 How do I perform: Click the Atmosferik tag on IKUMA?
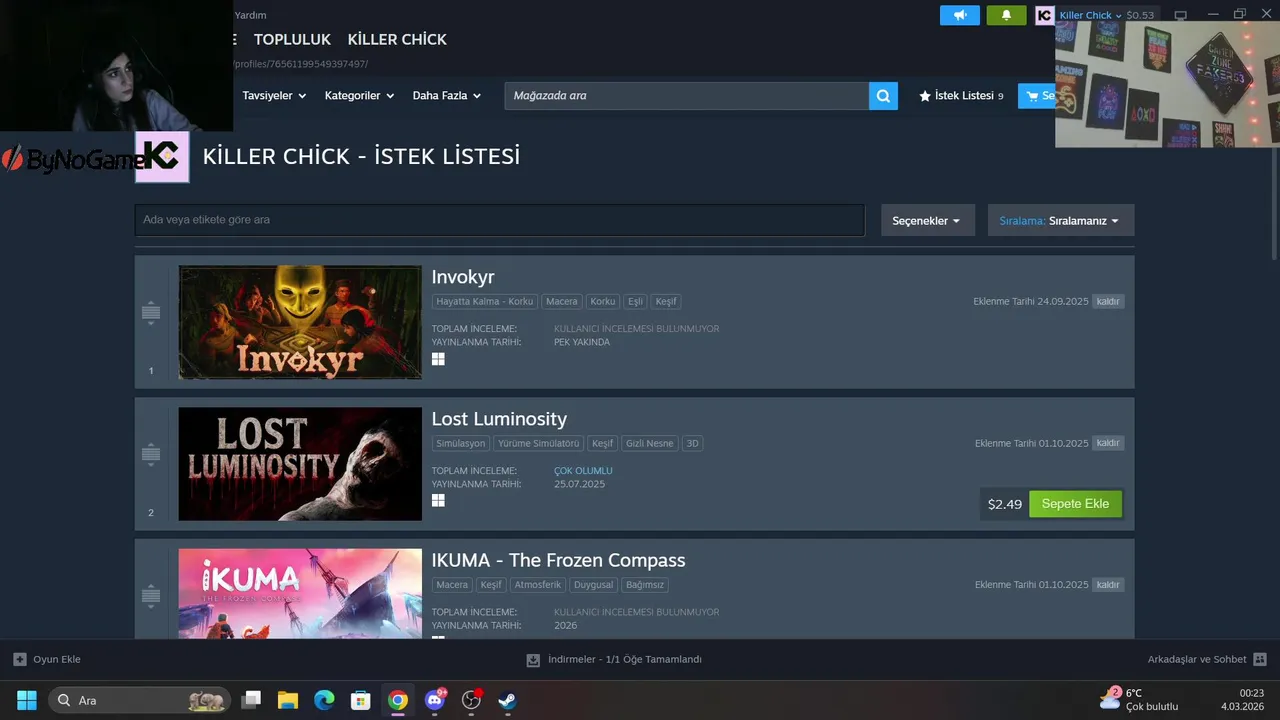point(538,585)
